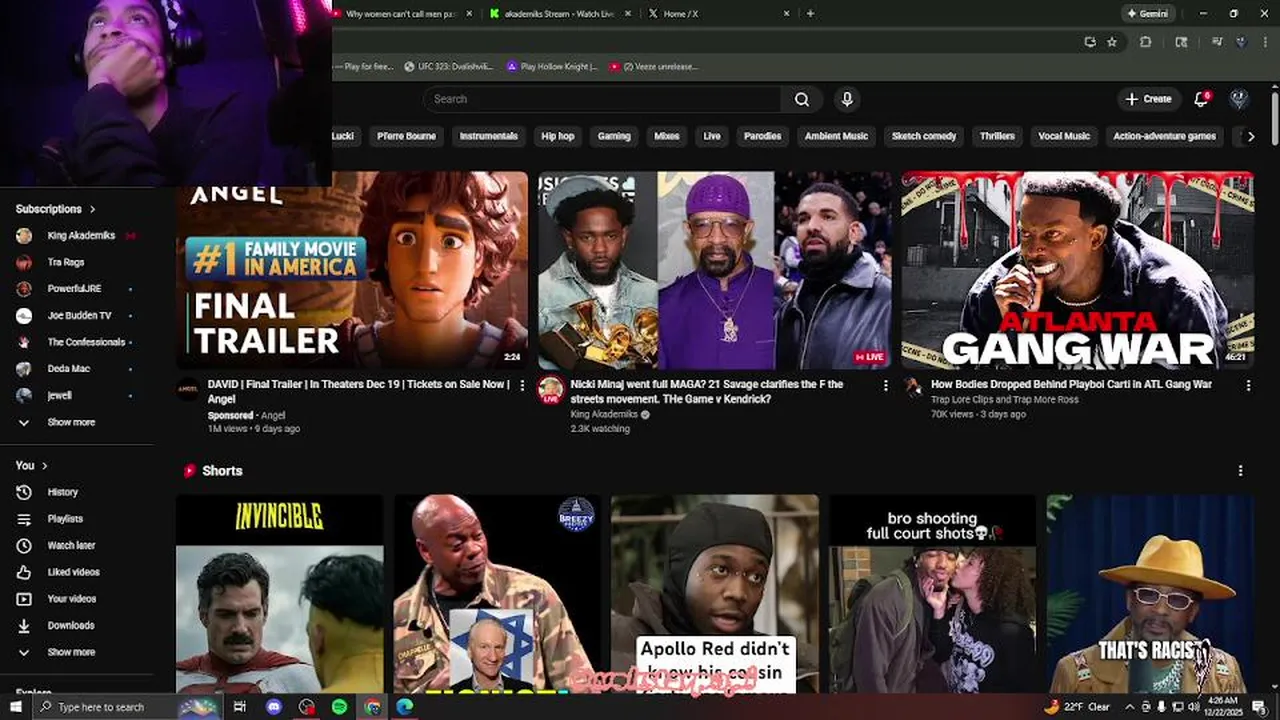Open the Invincible short
Viewport: 1280px width, 720px height.
[279, 594]
